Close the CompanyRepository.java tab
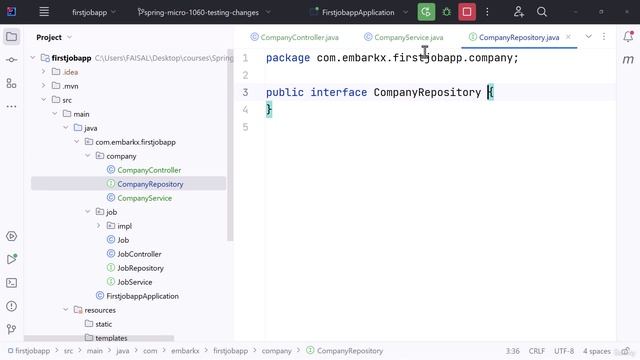This screenshot has width=640, height=360. tap(568, 37)
